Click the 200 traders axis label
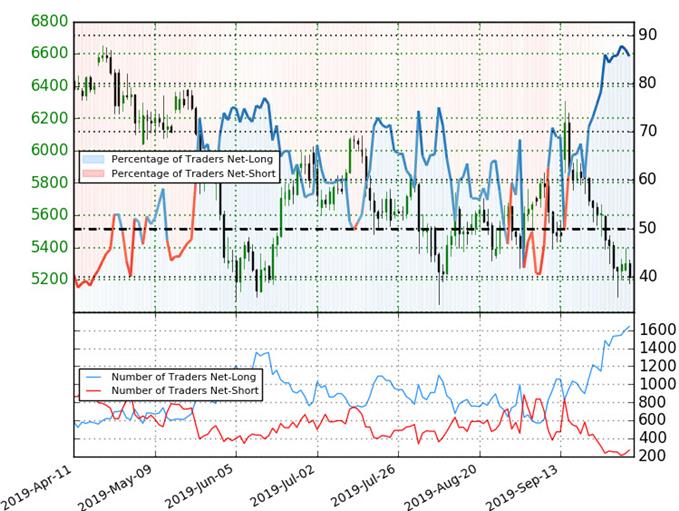Image resolution: width=679 pixels, height=511 pixels. point(652,456)
